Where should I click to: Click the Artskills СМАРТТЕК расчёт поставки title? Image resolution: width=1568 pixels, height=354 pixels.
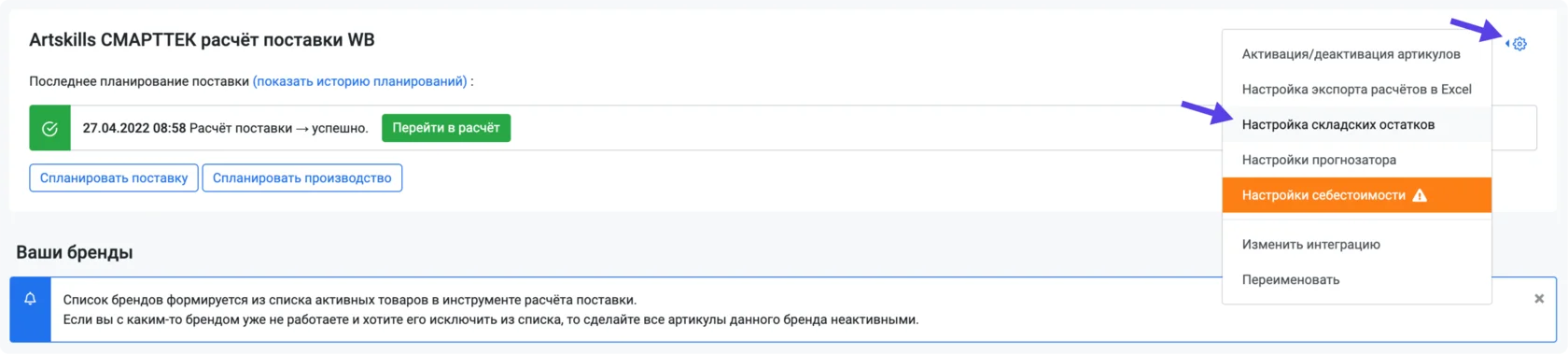(x=202, y=40)
